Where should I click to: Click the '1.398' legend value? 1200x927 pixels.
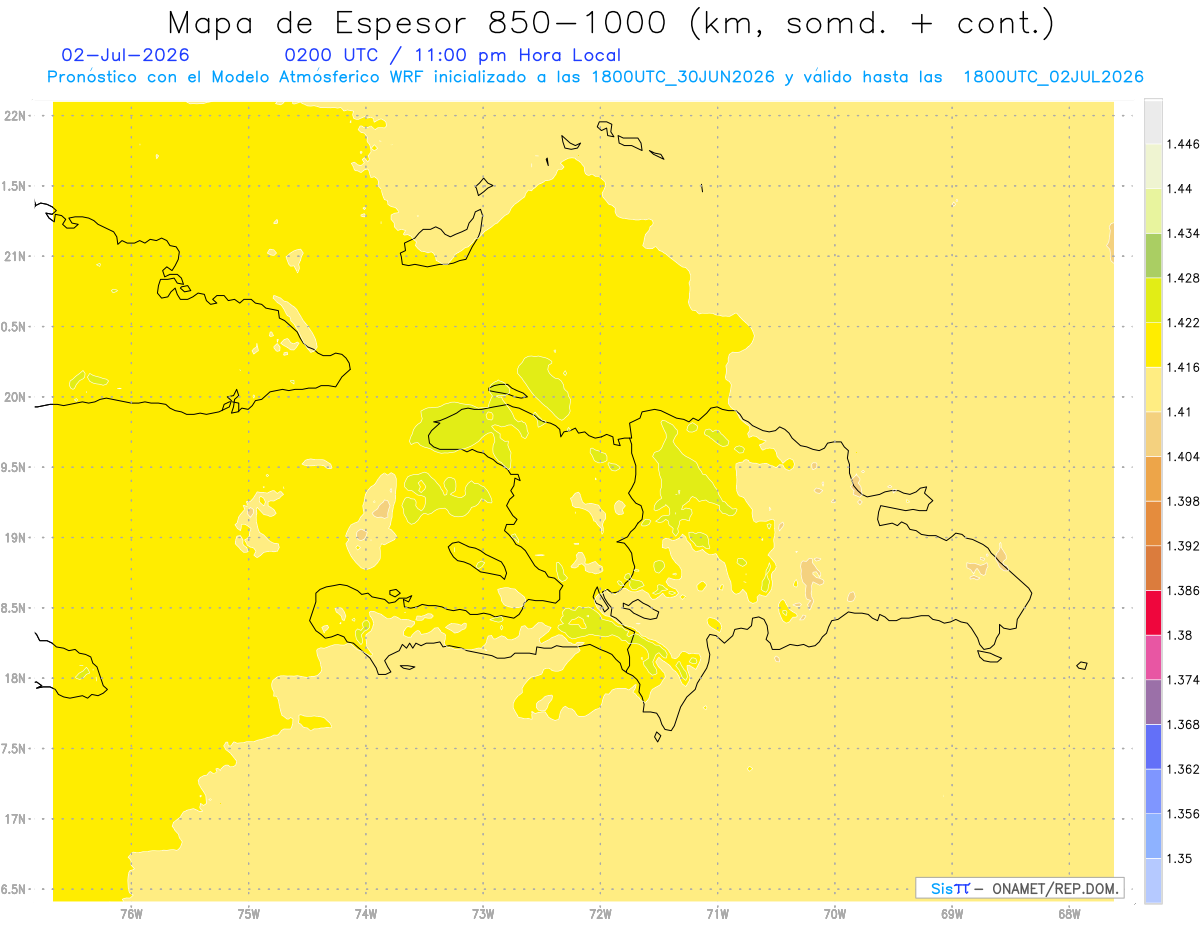pos(1183,501)
